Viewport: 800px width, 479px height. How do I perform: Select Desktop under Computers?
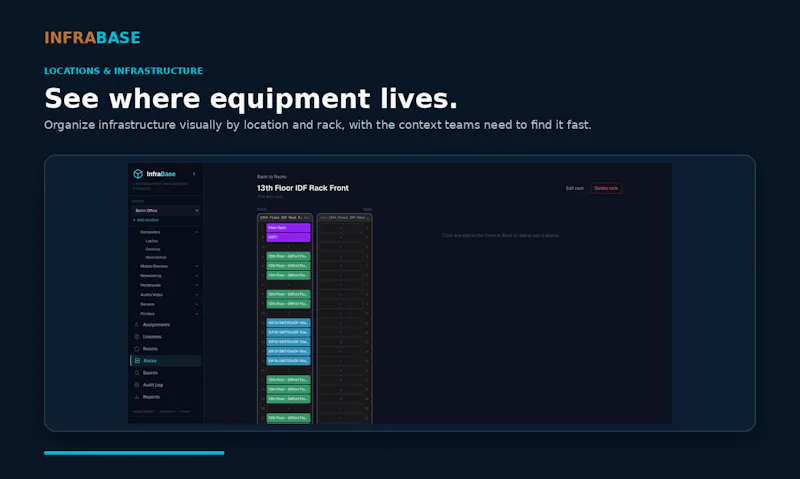[153, 249]
